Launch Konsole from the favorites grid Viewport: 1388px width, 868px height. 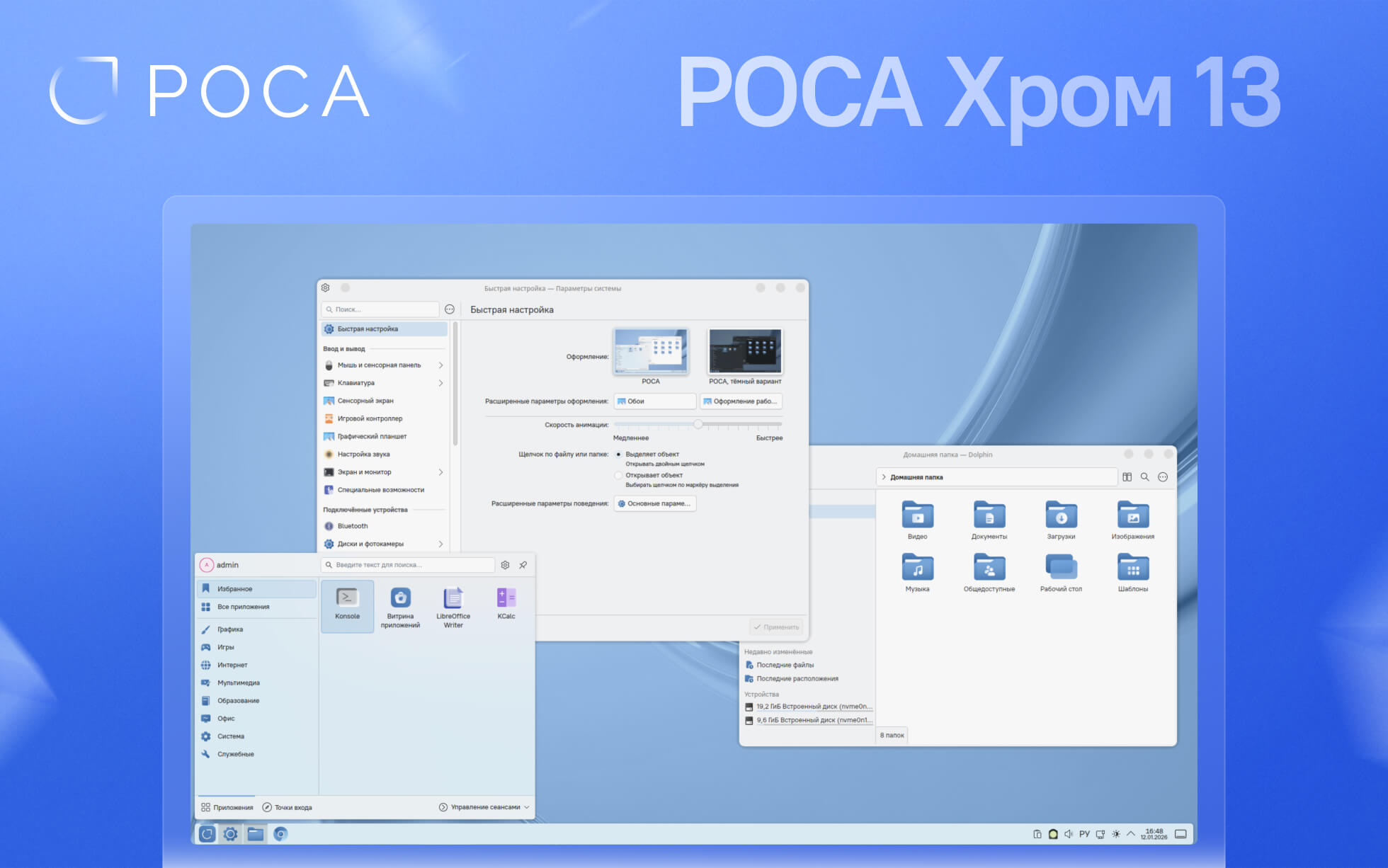pos(347,605)
